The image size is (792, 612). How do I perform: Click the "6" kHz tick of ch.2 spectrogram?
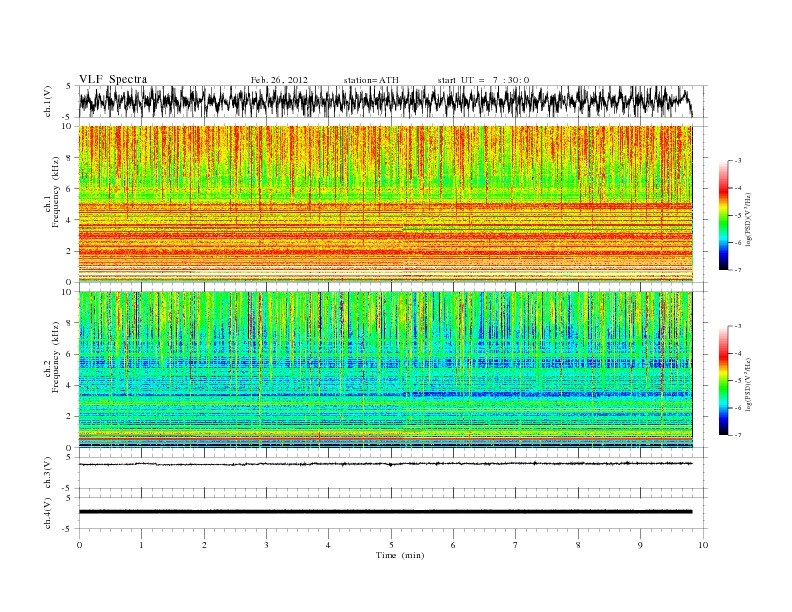tap(70, 354)
